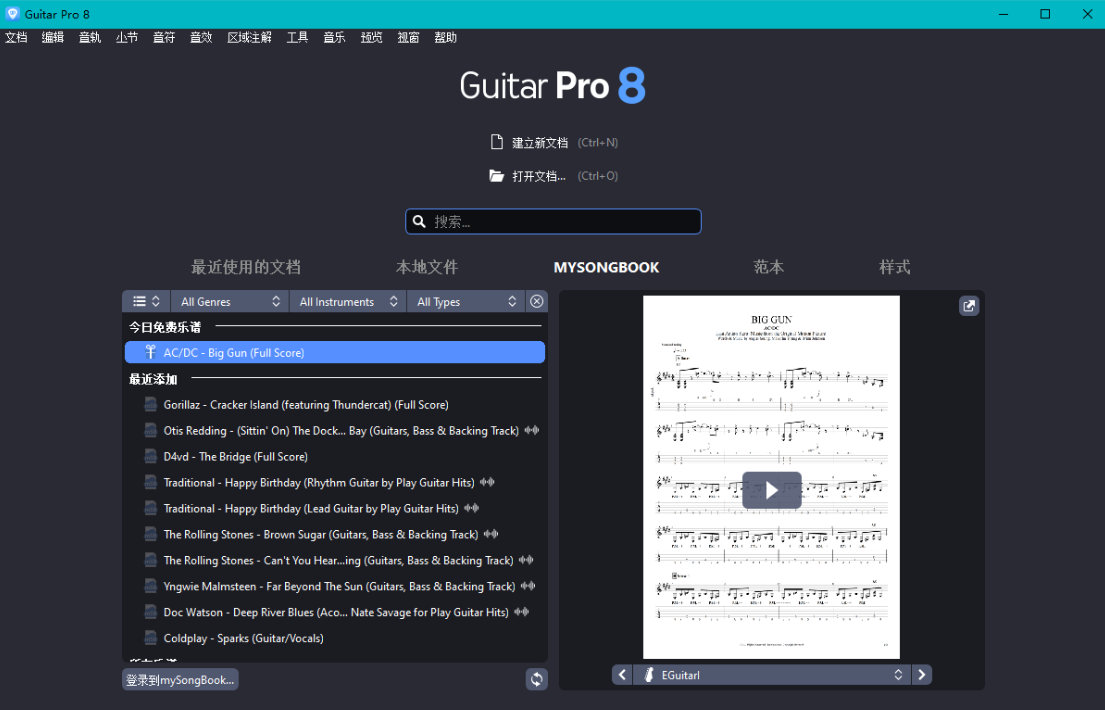Clear filters with the X icon
The image size is (1105, 710).
tap(536, 302)
